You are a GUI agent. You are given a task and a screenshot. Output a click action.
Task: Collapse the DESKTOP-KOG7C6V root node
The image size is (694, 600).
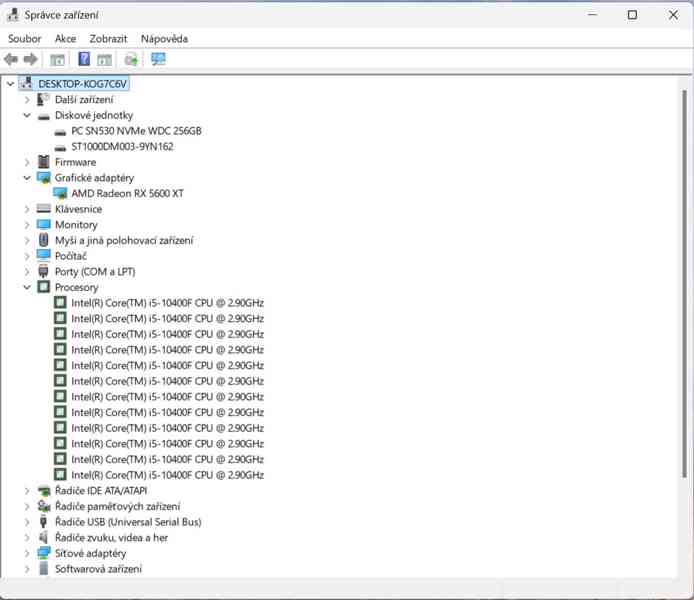click(10, 84)
